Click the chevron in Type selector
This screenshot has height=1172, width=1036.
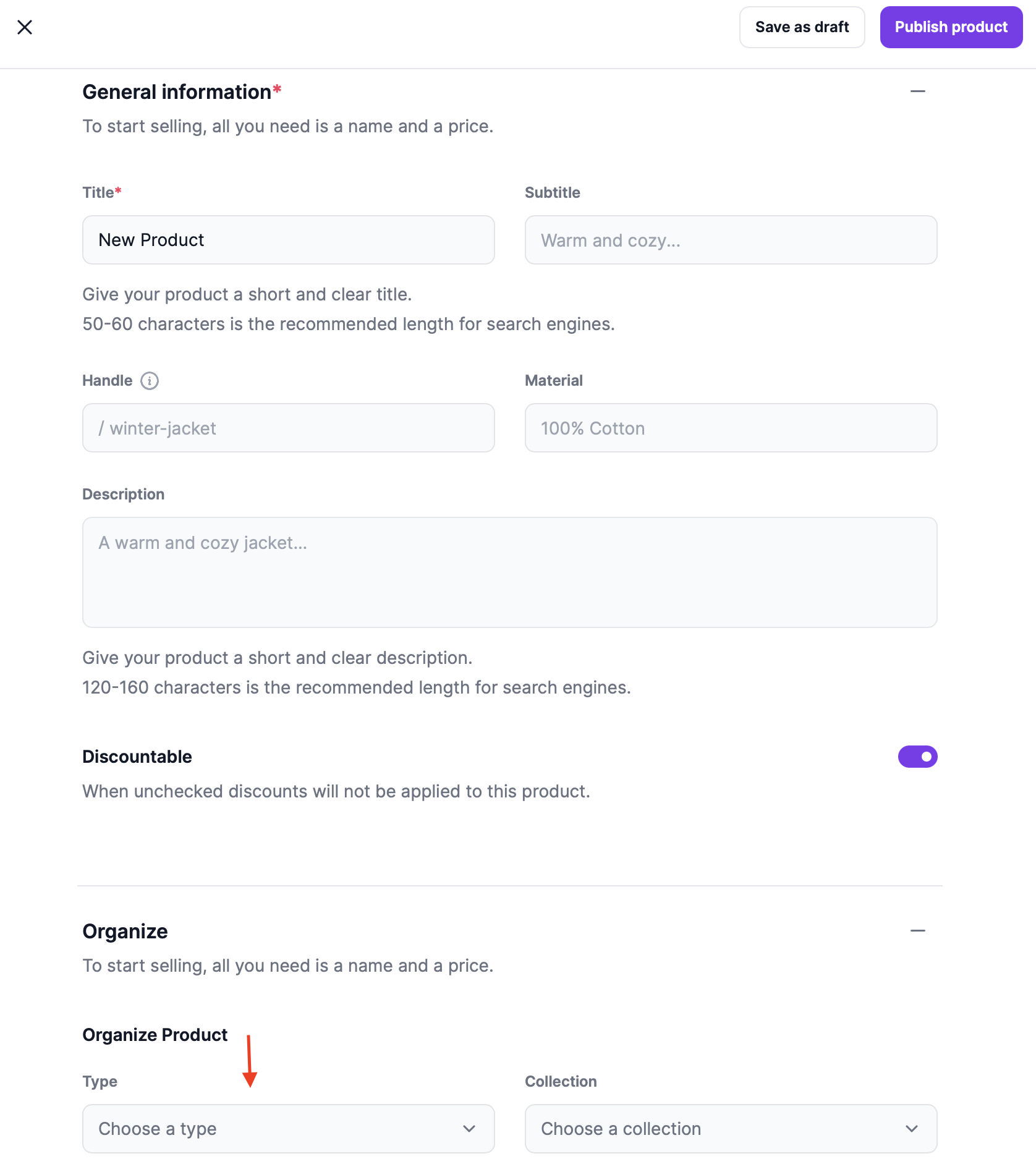pos(469,1129)
